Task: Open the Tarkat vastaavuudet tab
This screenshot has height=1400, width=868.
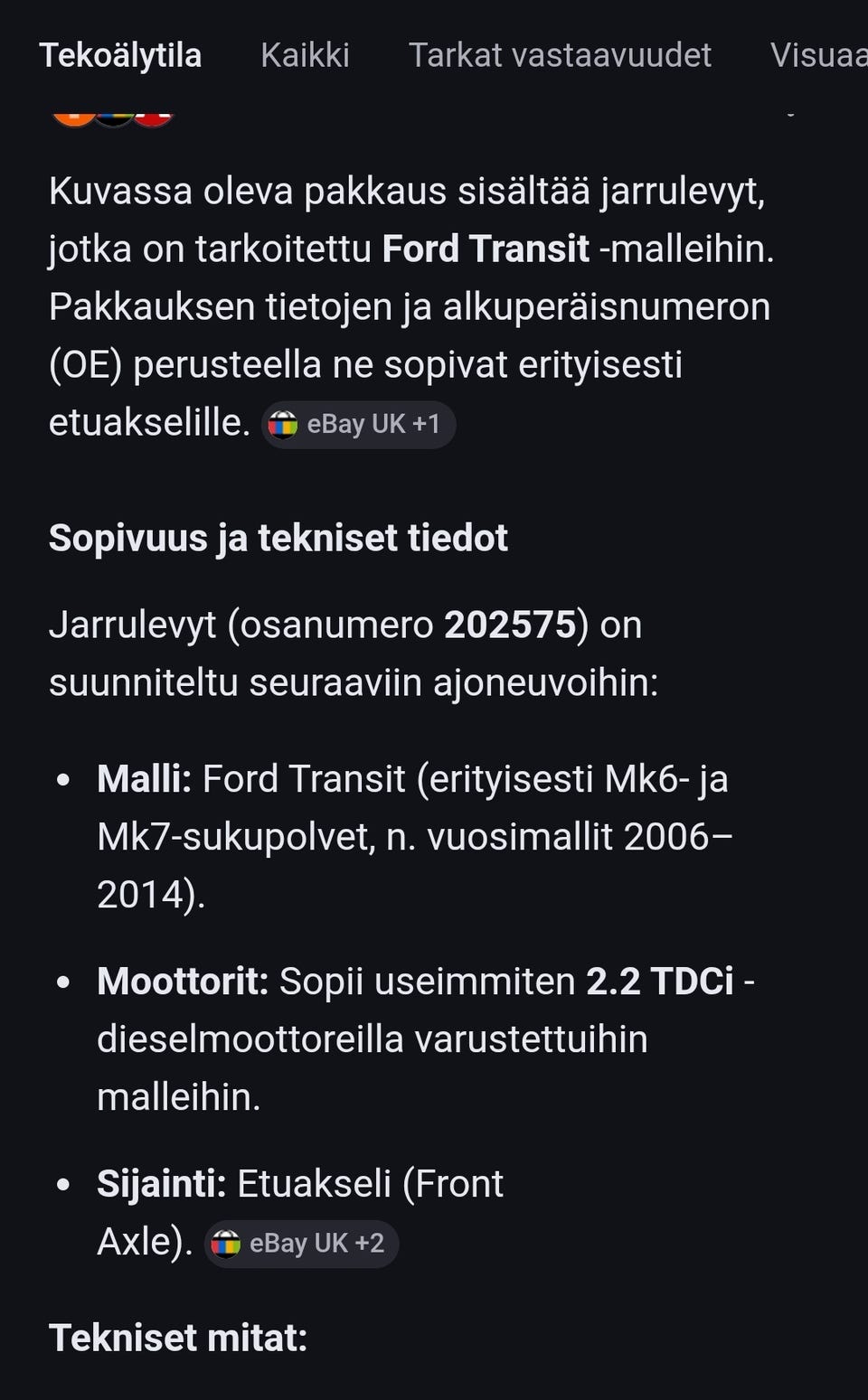Action: tap(561, 56)
